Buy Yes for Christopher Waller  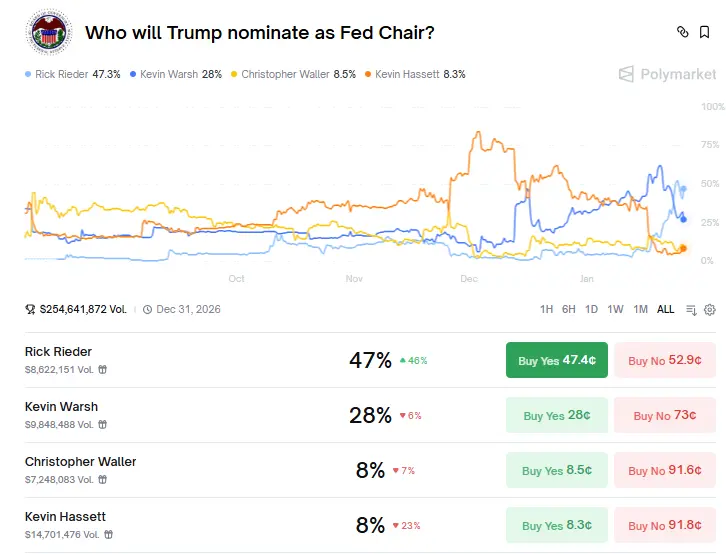[x=557, y=470]
